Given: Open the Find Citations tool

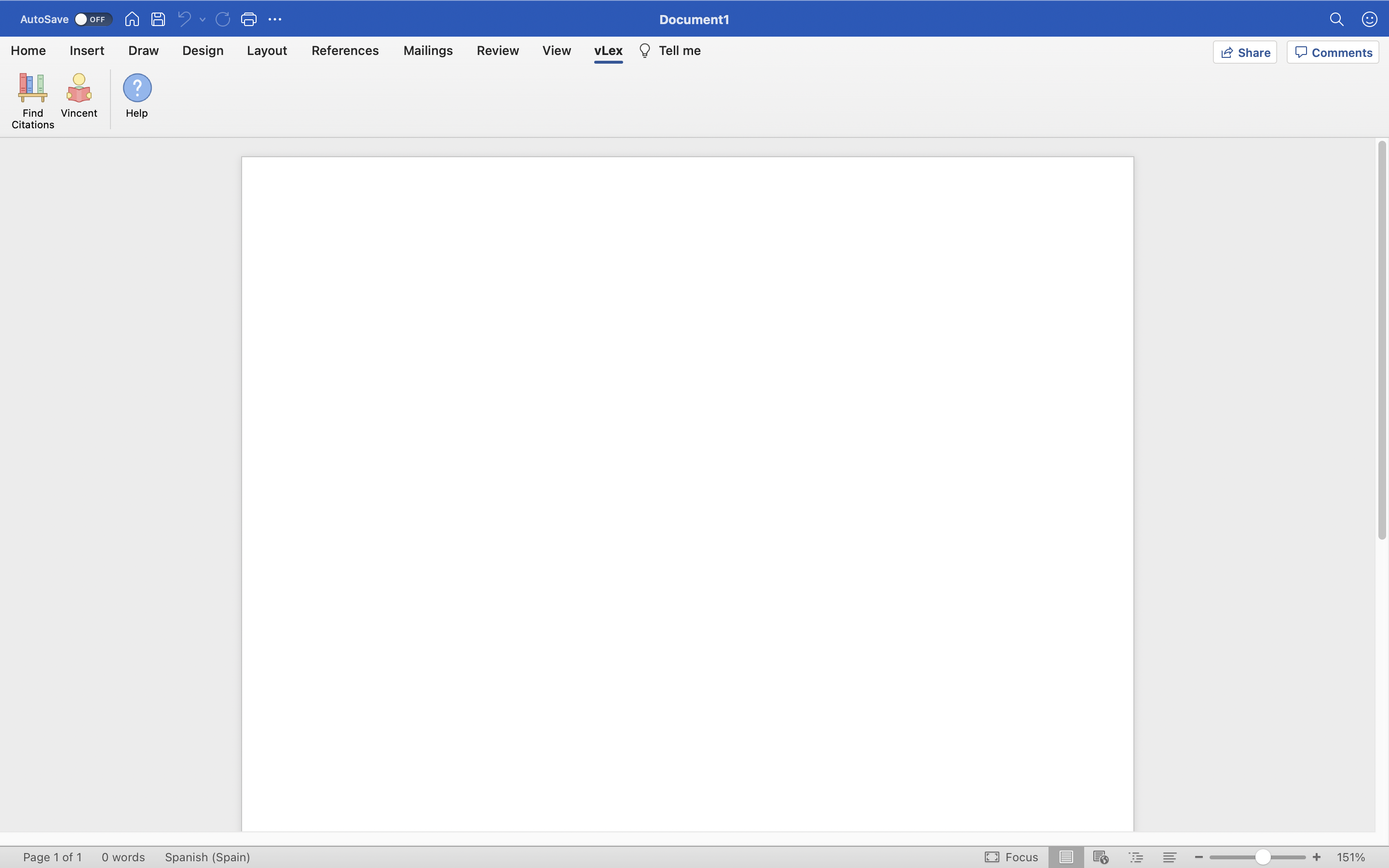Looking at the screenshot, I should (33, 101).
